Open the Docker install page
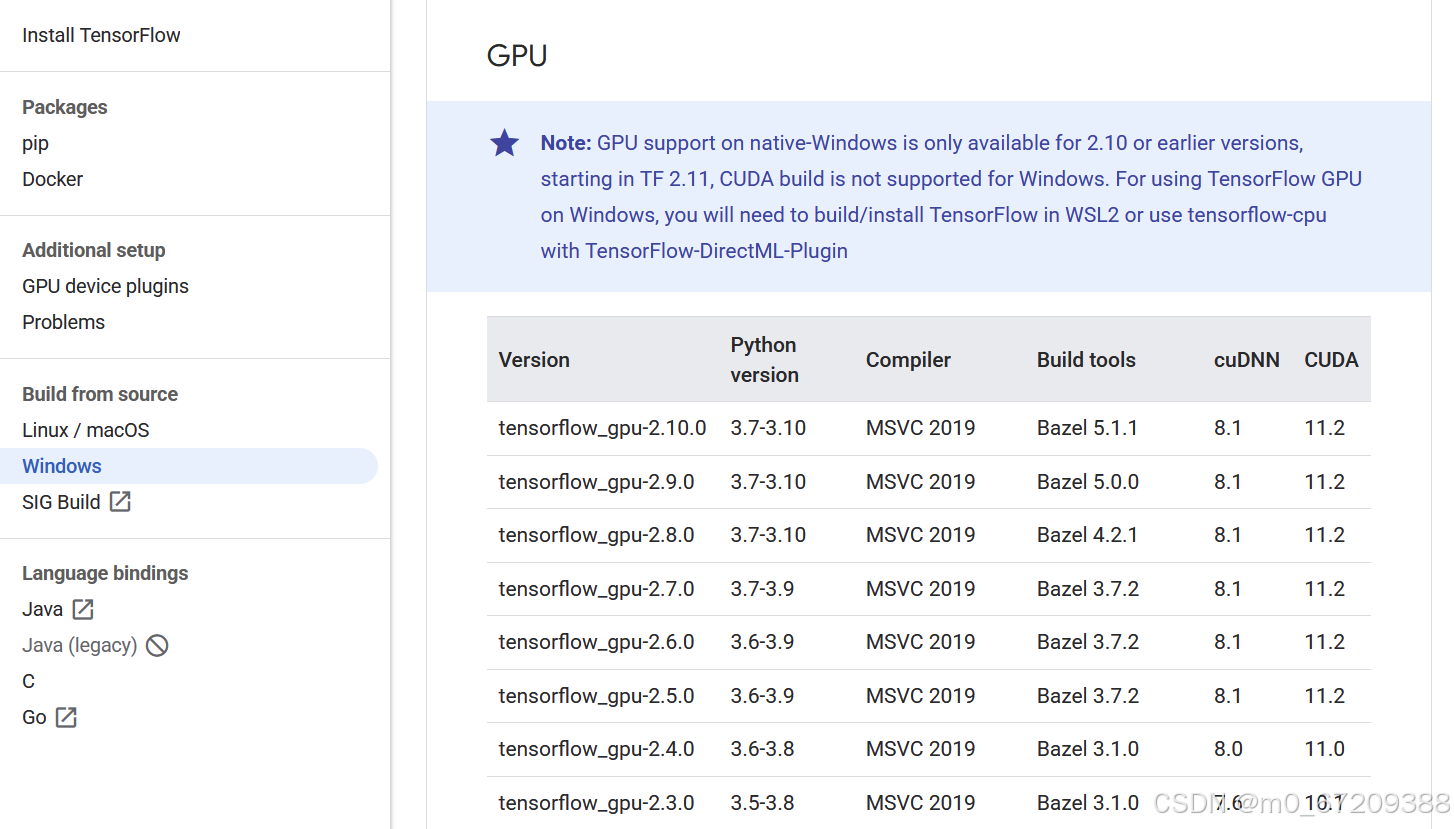This screenshot has width=1454, height=829. pos(52,179)
